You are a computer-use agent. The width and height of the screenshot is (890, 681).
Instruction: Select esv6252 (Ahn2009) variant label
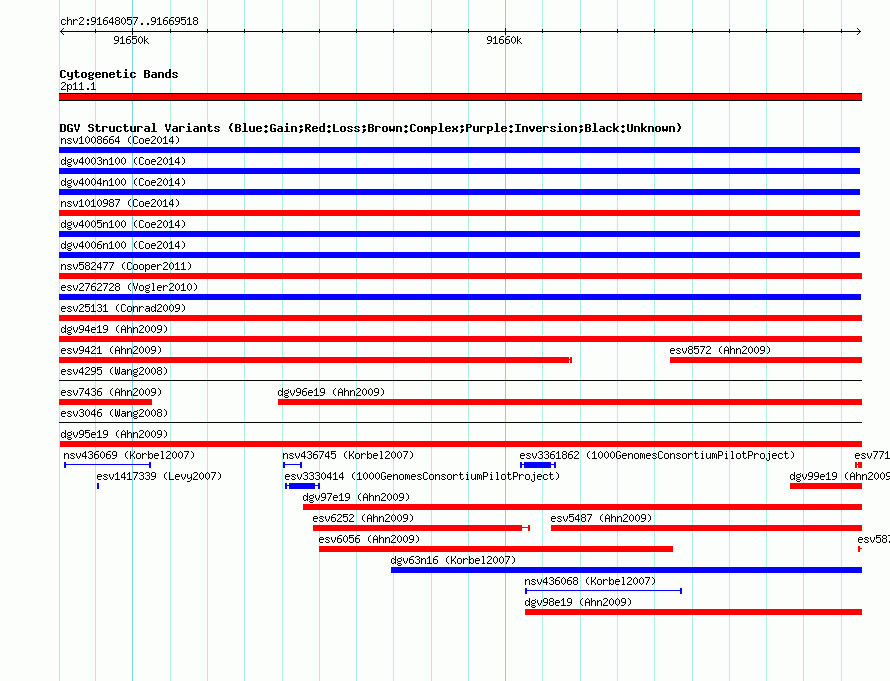point(363,518)
